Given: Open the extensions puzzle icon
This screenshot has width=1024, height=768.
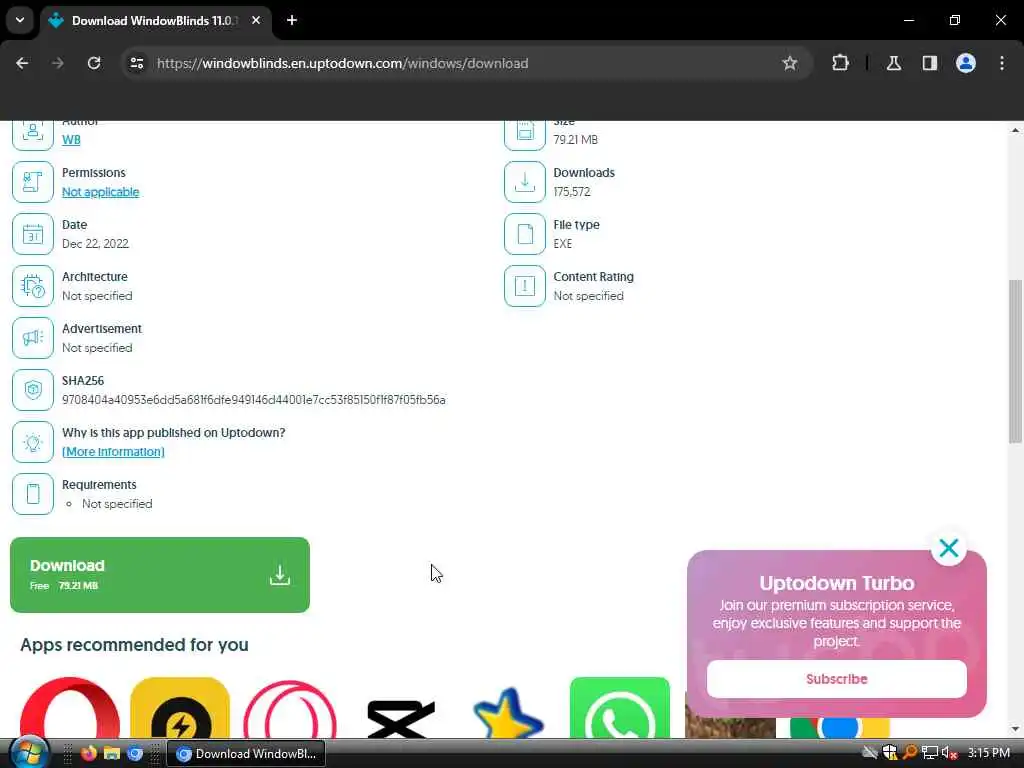Looking at the screenshot, I should [840, 63].
